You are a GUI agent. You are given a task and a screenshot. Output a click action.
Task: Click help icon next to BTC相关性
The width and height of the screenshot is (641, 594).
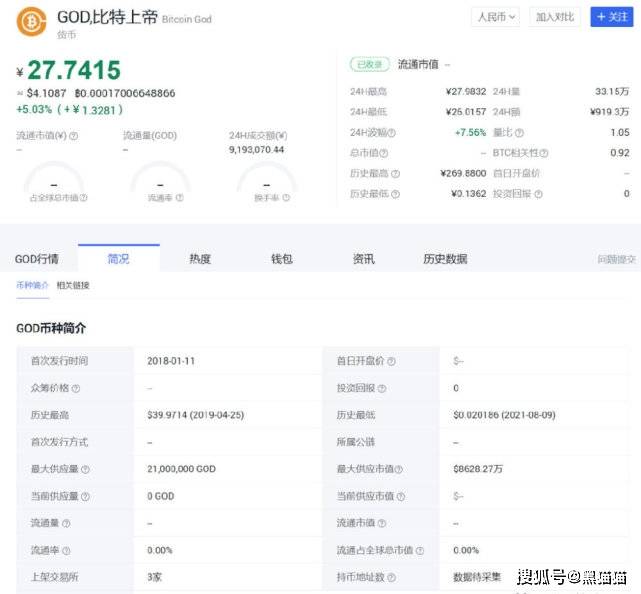click(x=544, y=153)
